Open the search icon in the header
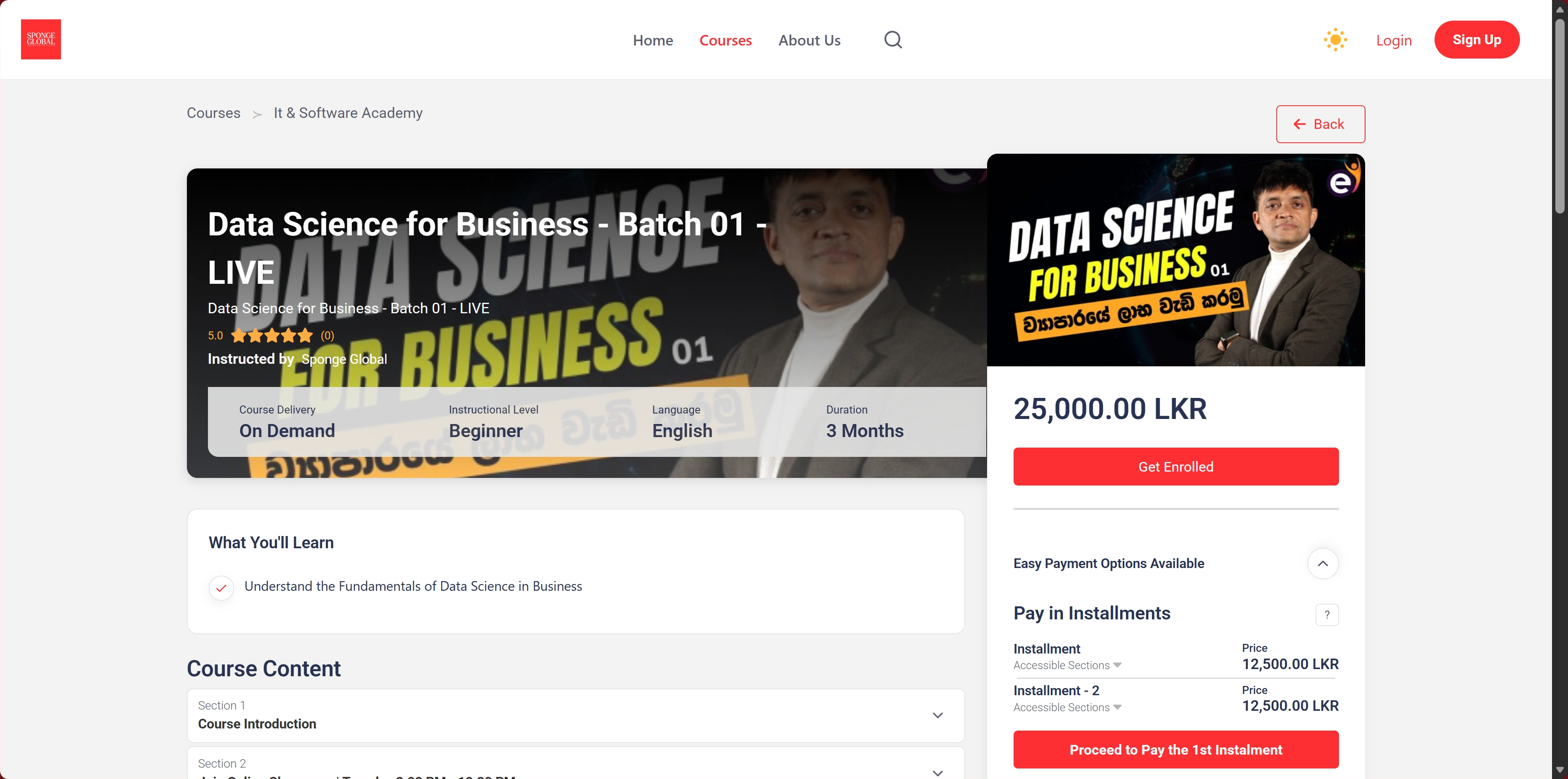 pyautogui.click(x=892, y=40)
